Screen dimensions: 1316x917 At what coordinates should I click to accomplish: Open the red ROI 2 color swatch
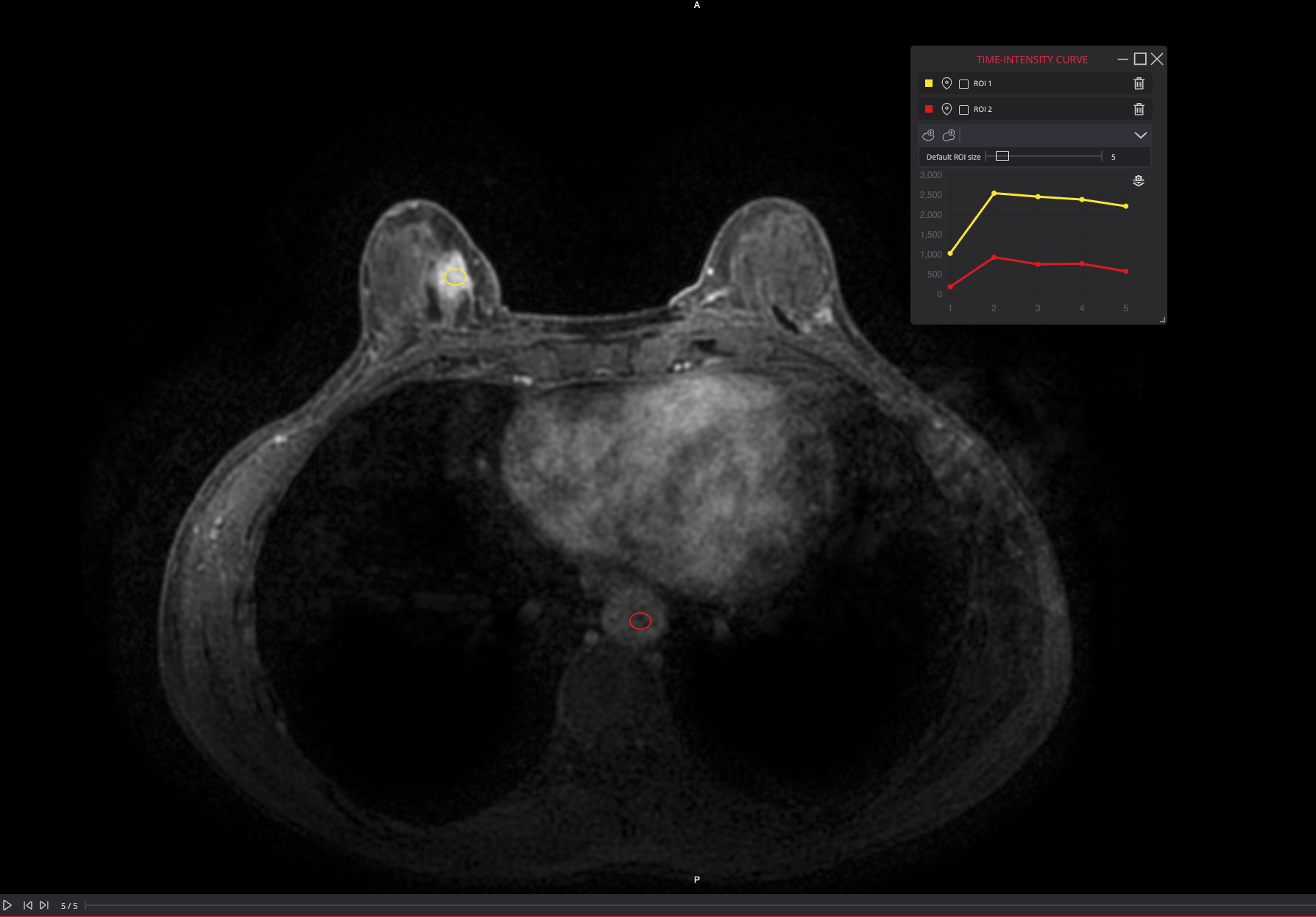[929, 109]
